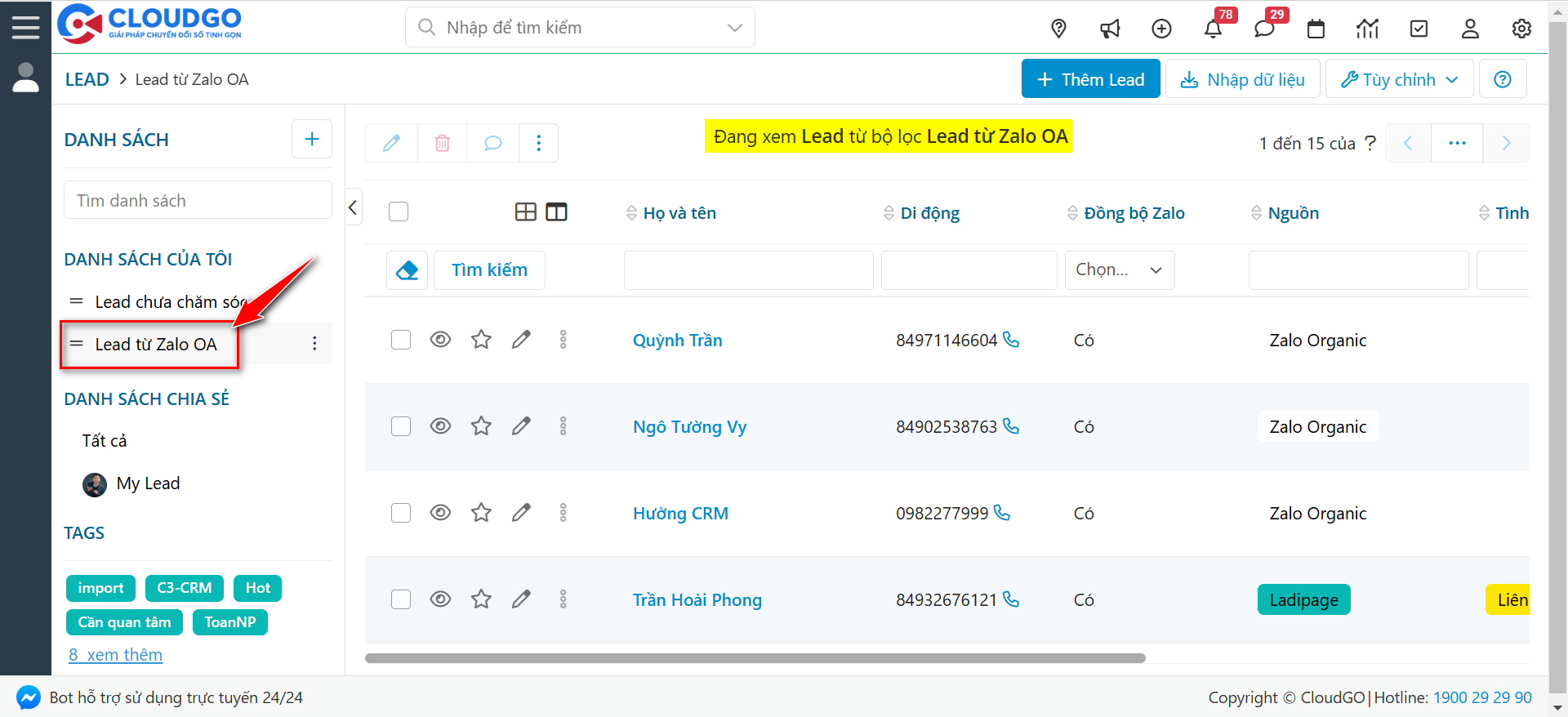Viewport: 1568px width, 717px height.
Task: Open the Đồng bộ Zalo filter dropdown
Action: (x=1119, y=270)
